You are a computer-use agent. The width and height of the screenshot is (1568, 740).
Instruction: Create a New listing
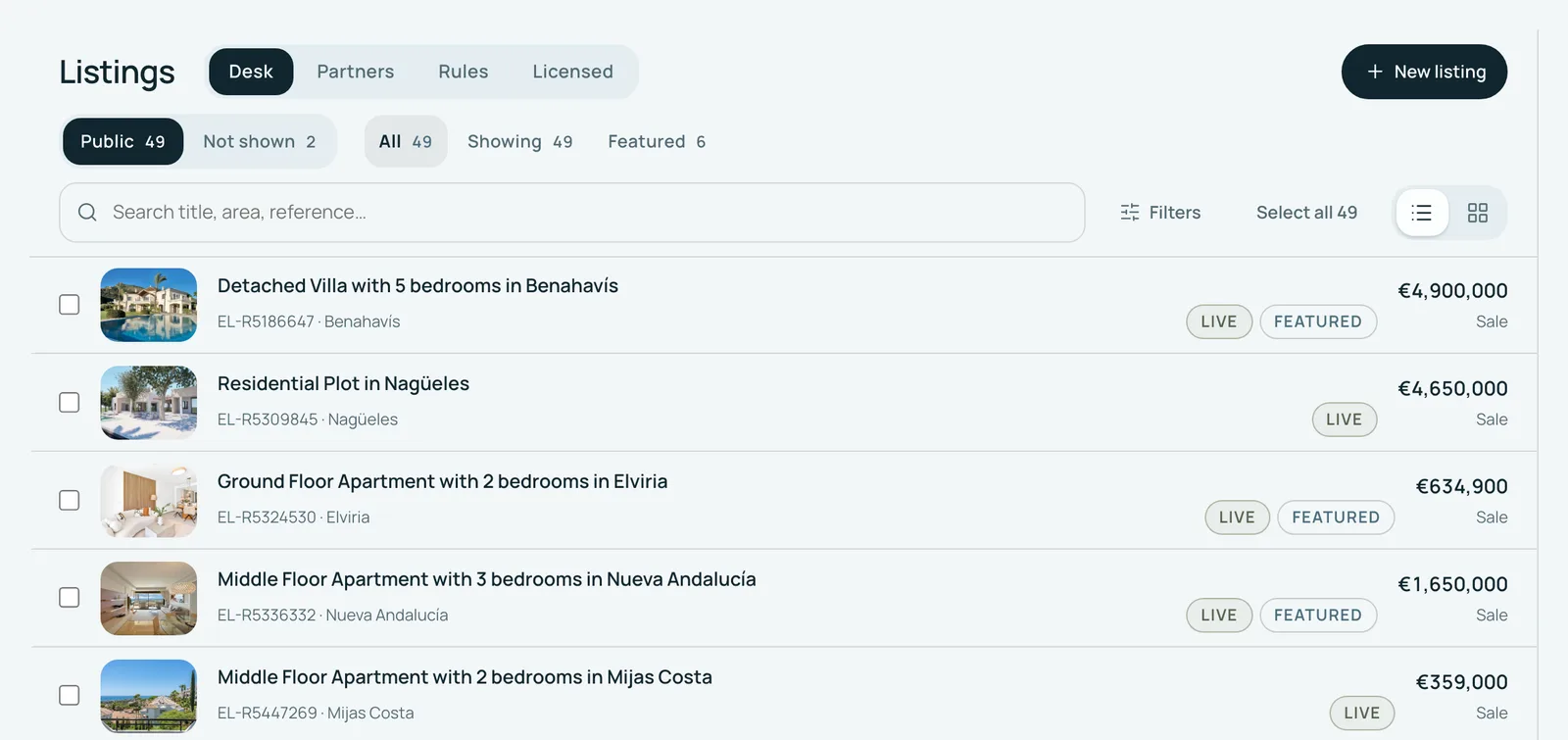(1424, 72)
